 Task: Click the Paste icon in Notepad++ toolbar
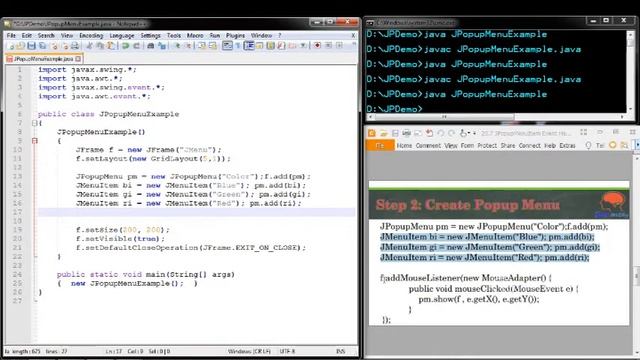[x=111, y=46]
